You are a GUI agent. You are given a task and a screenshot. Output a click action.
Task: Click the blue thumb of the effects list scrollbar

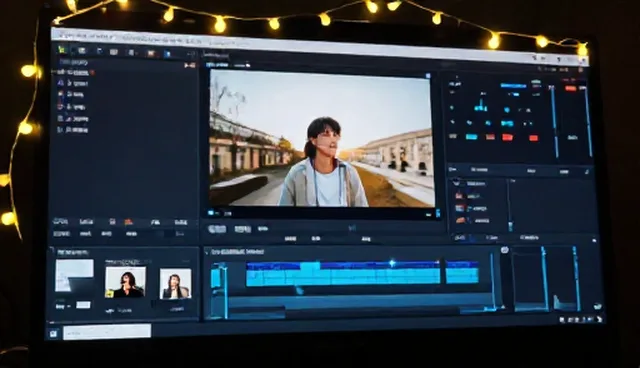click(x=510, y=226)
